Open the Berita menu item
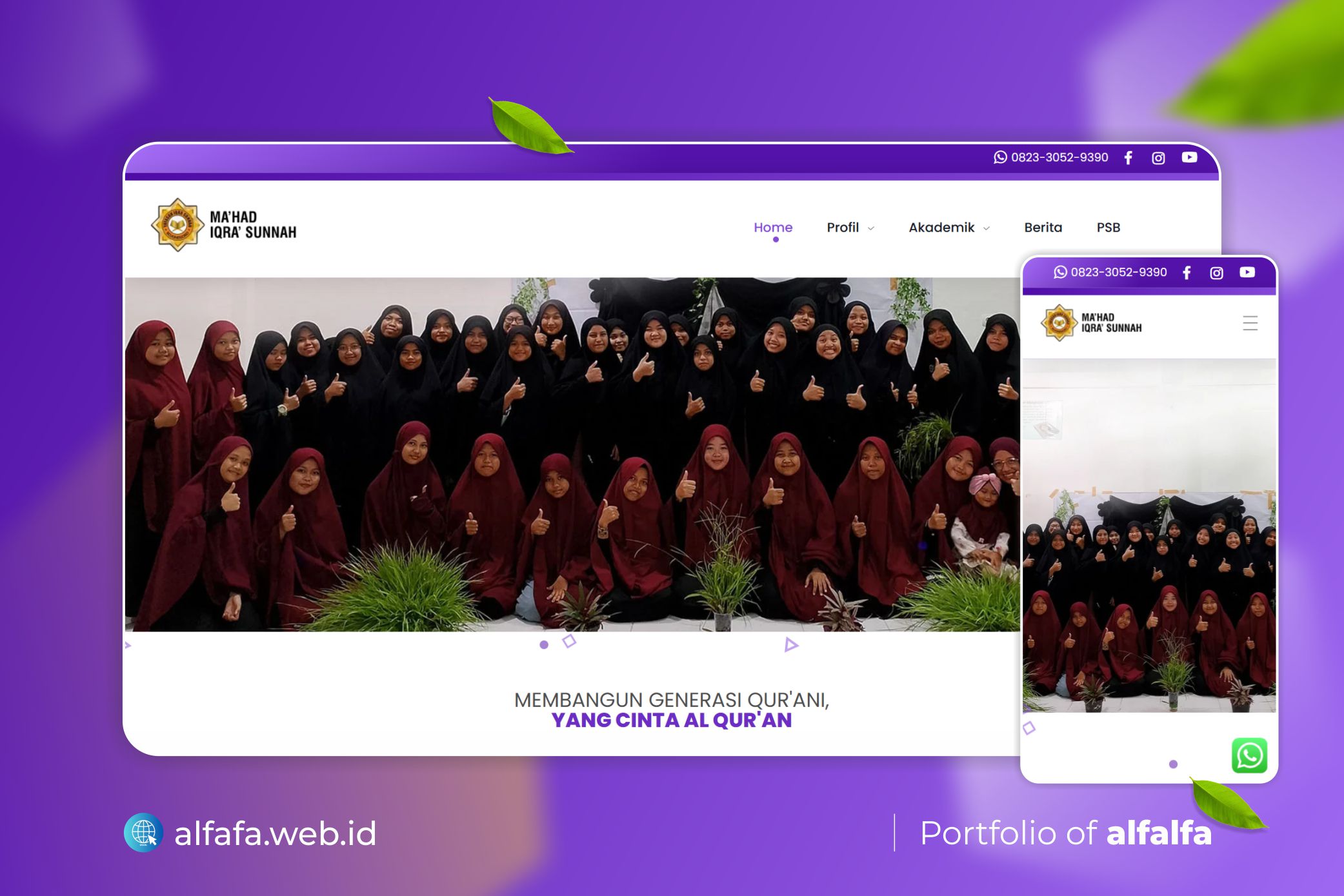Screen dimensions: 1344x896 point(1043,227)
